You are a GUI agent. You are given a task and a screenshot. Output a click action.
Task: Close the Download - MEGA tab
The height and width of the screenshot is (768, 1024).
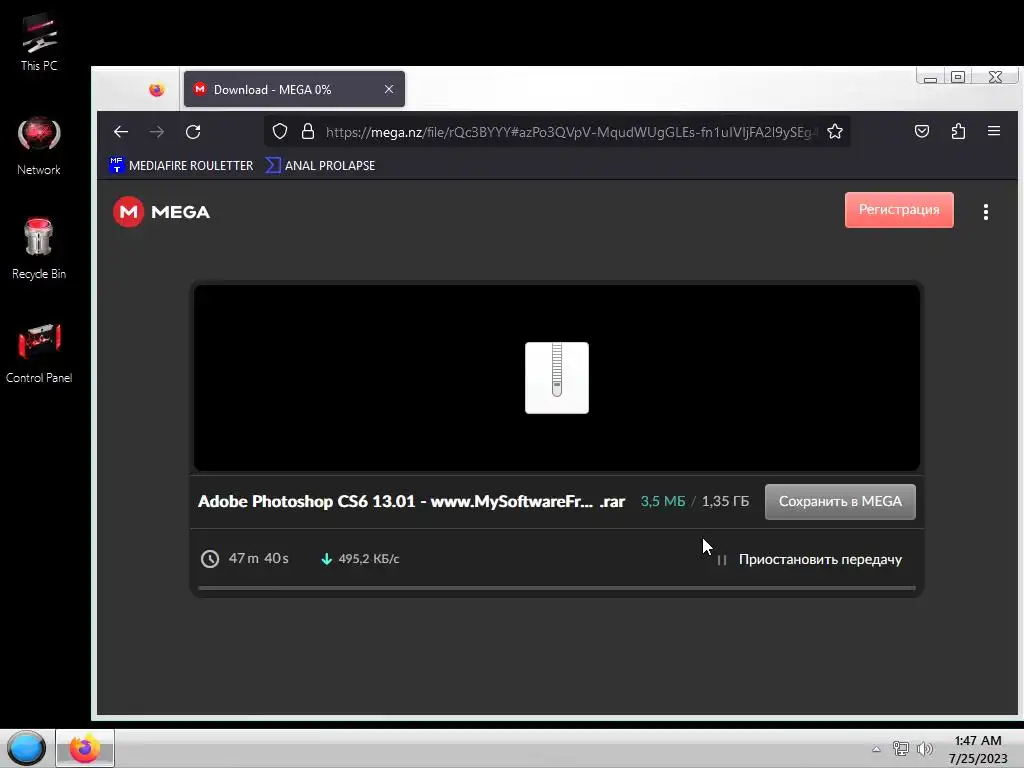point(389,89)
